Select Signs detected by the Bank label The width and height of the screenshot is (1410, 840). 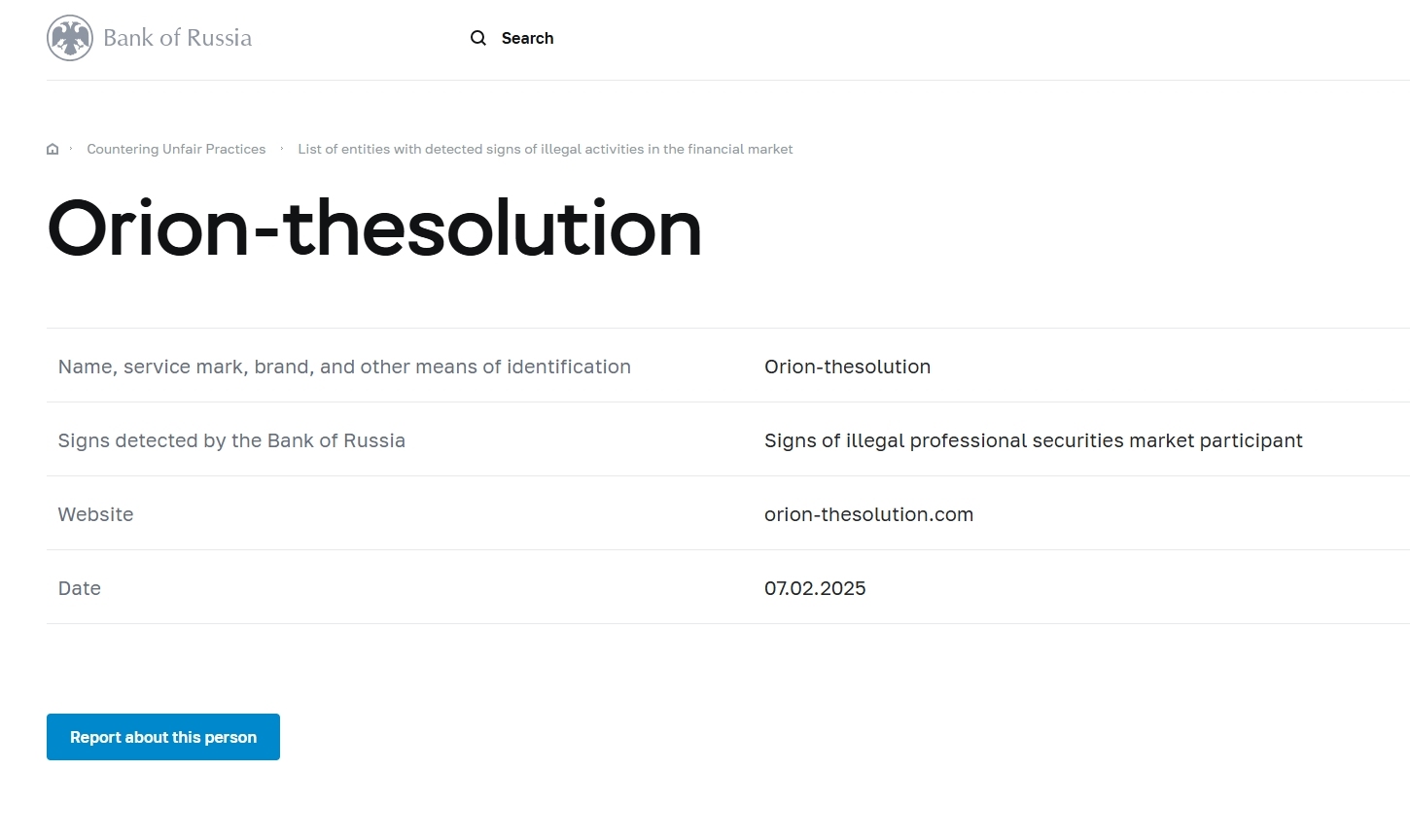point(231,440)
